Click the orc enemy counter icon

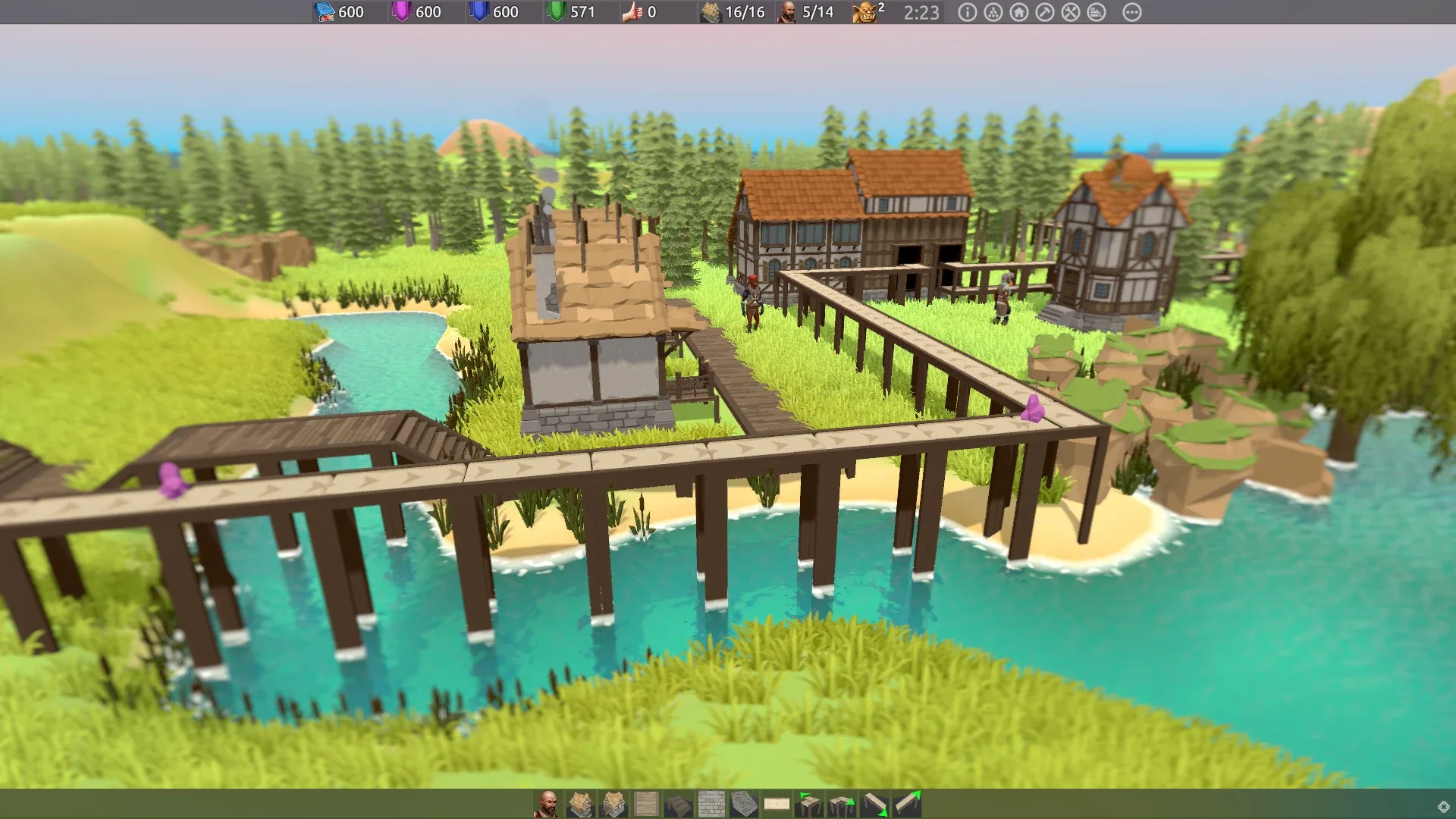click(x=864, y=12)
